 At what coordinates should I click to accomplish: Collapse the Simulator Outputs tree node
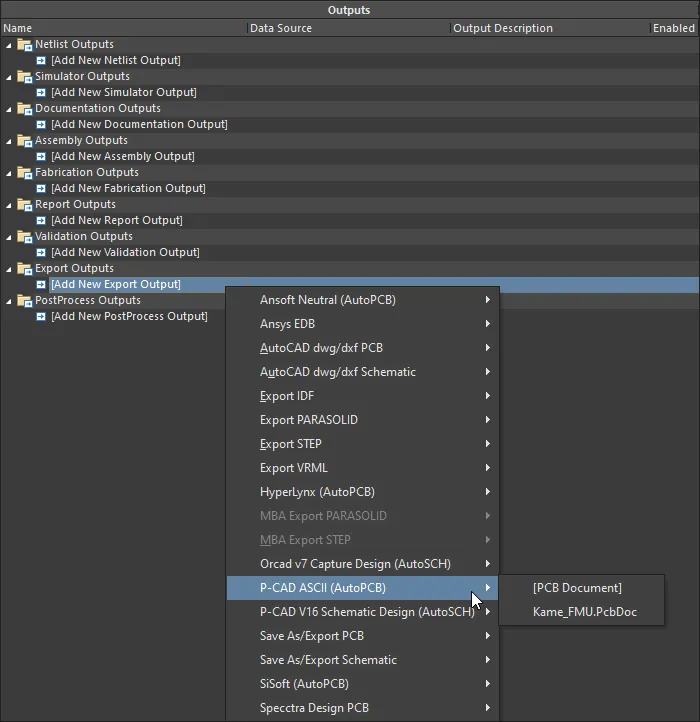[9, 77]
